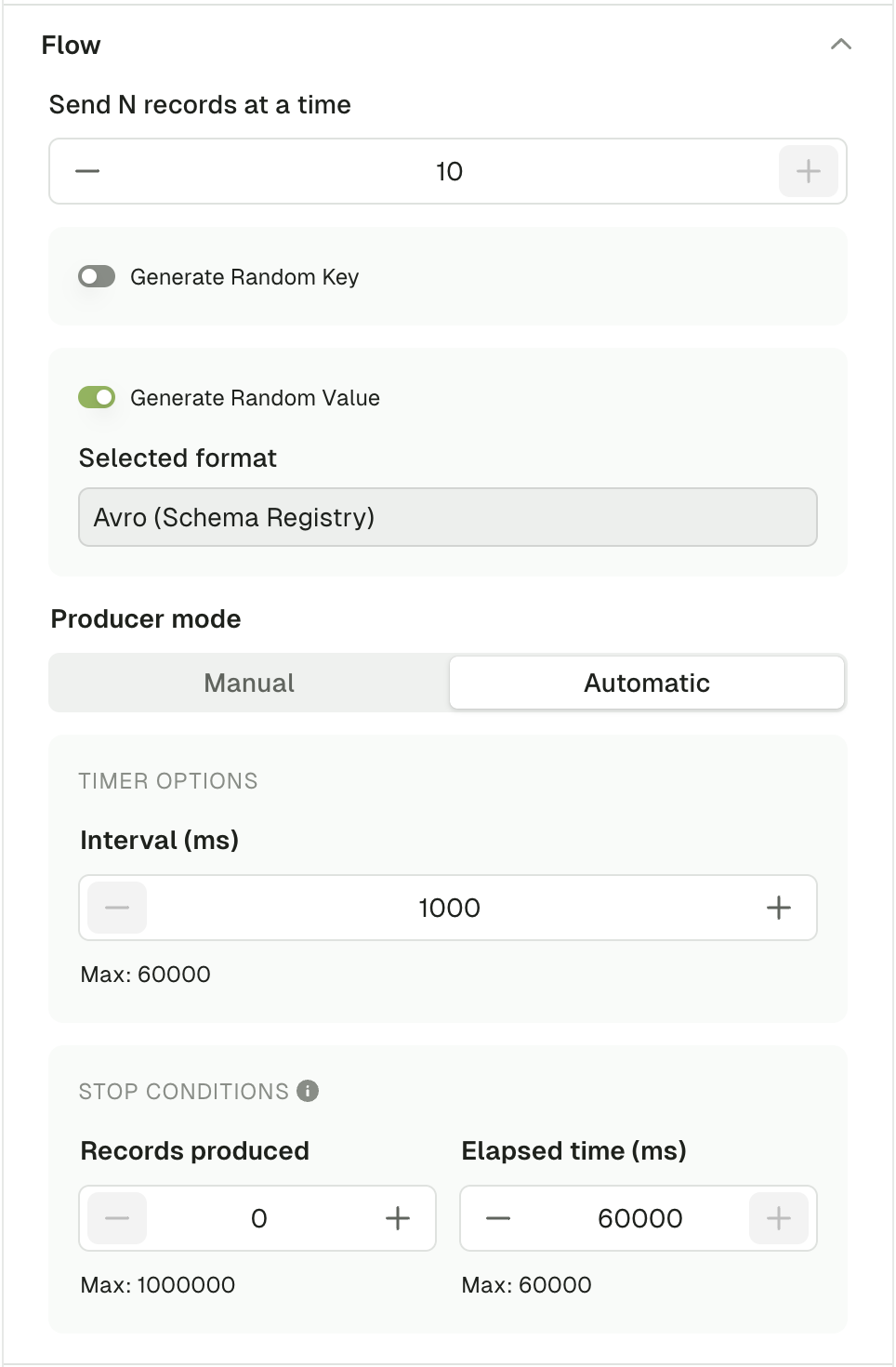Increase the Send N records count
The width and height of the screenshot is (896, 1367).
click(x=808, y=171)
